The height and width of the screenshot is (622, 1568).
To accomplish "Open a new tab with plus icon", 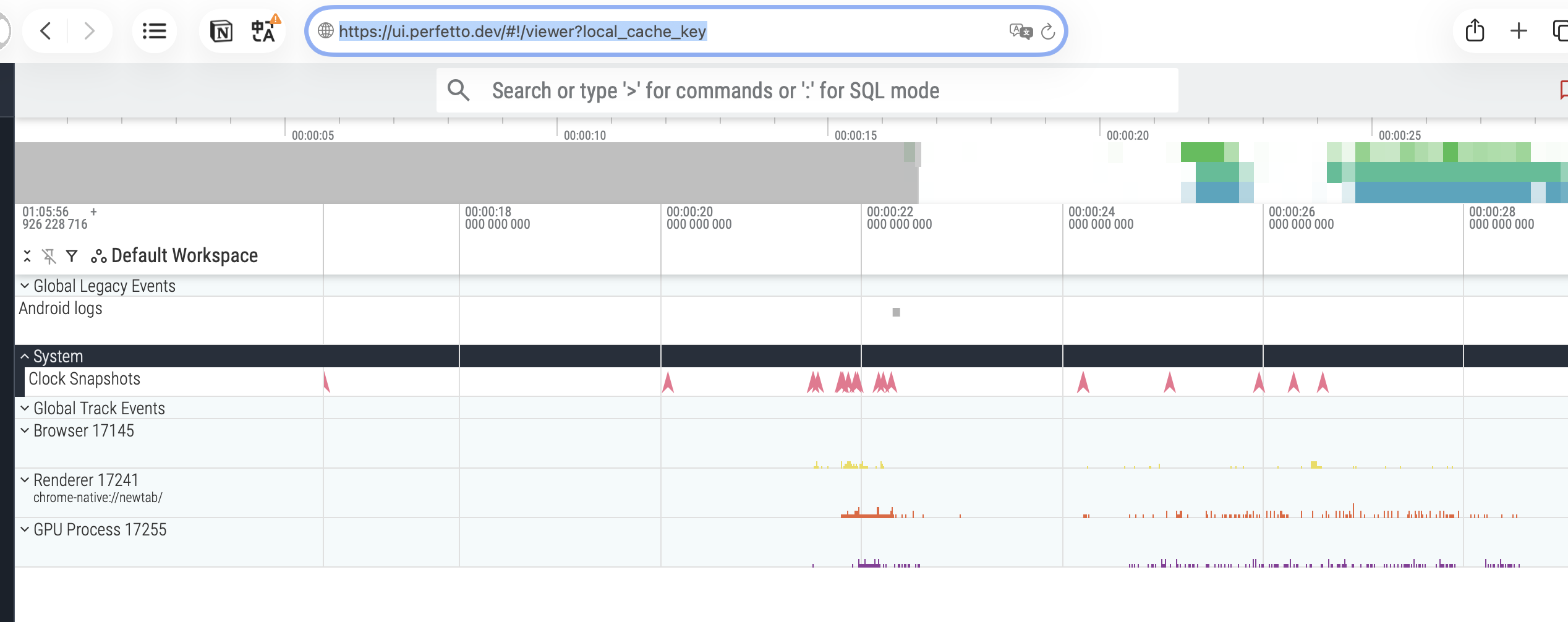I will point(1519,31).
